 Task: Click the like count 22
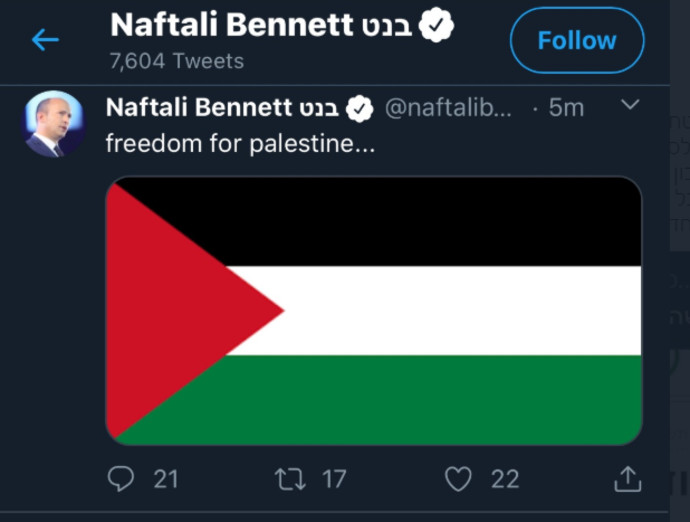[505, 479]
